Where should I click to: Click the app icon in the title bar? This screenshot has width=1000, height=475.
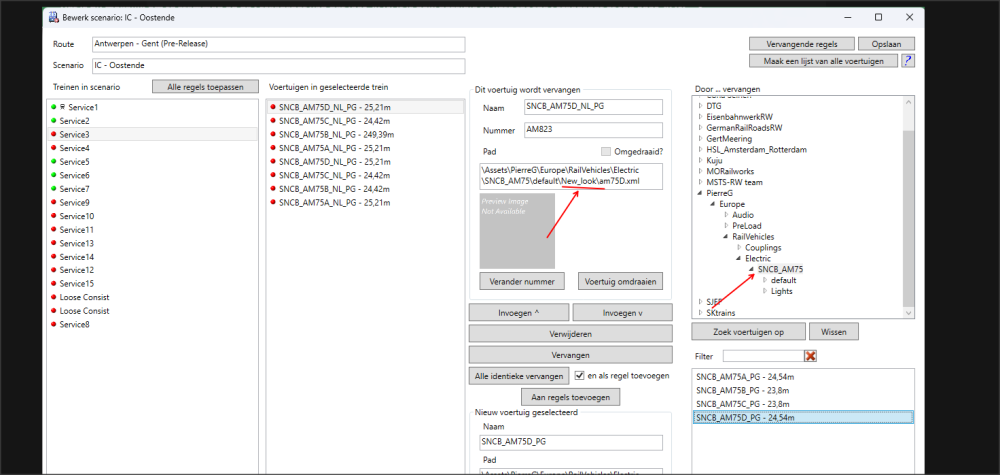point(55,17)
